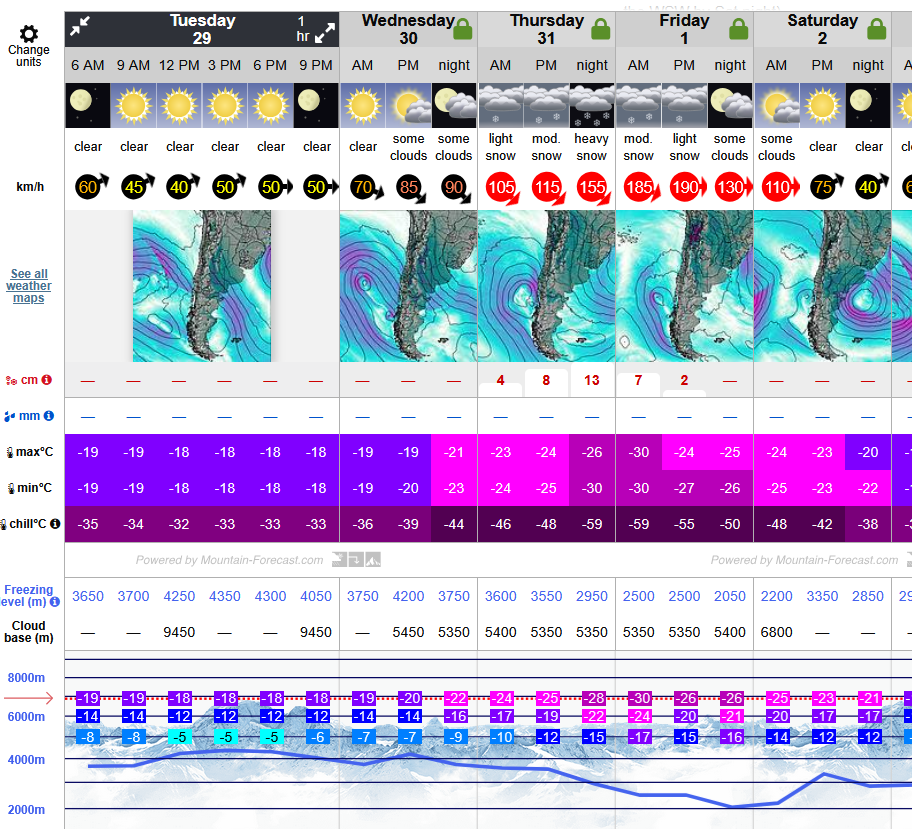Click Wednesday PM some clouds icon
The height and width of the screenshot is (829, 912).
[408, 105]
